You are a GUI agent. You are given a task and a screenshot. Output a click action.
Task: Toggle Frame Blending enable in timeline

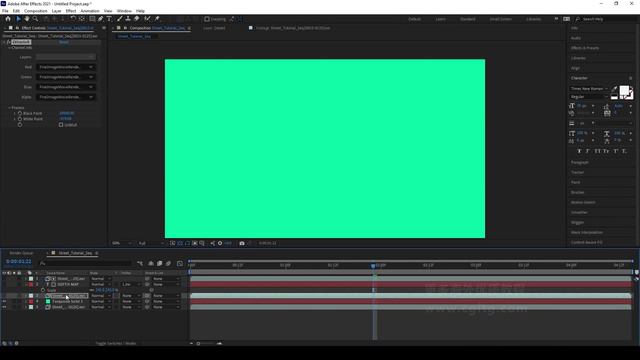(x=160, y=264)
